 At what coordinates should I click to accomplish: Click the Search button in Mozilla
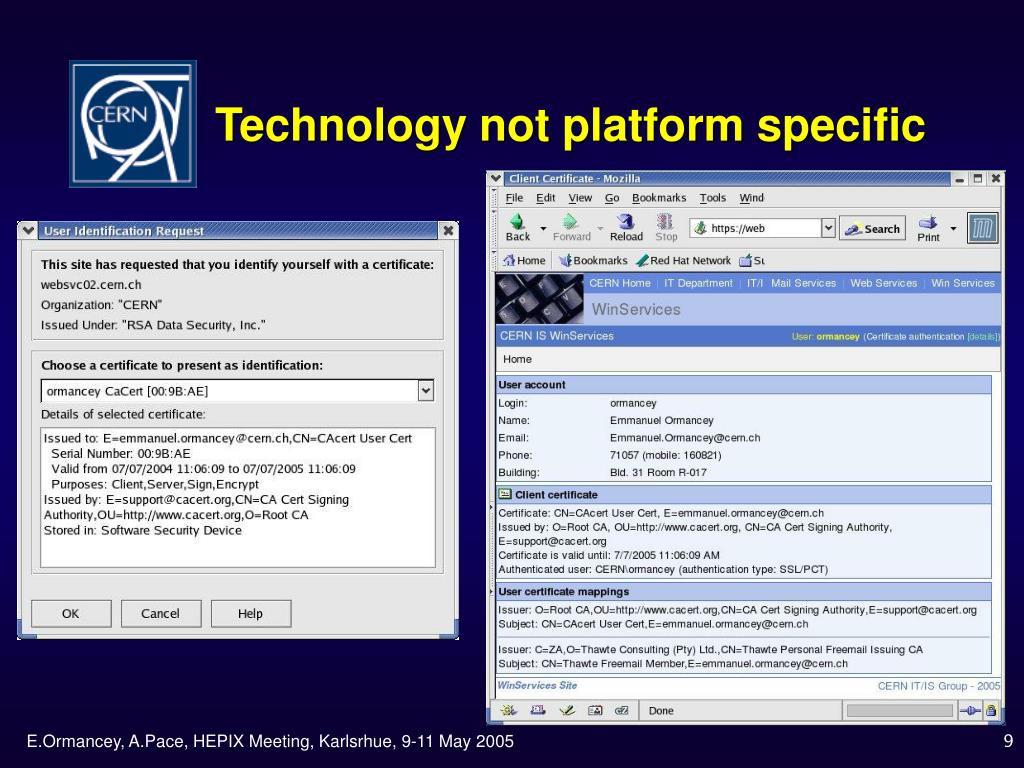click(872, 229)
